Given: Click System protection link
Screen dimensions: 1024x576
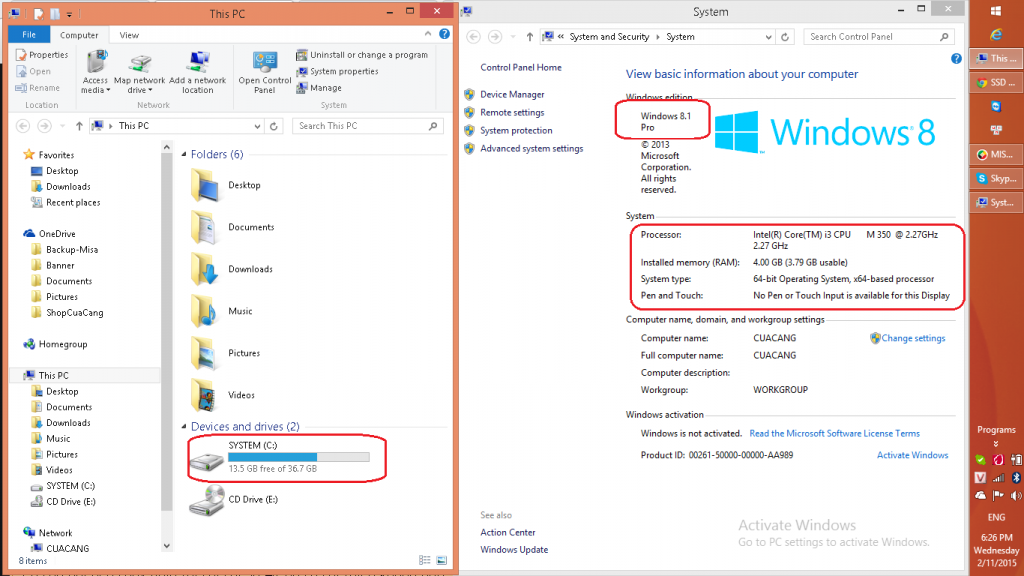Looking at the screenshot, I should (x=516, y=131).
